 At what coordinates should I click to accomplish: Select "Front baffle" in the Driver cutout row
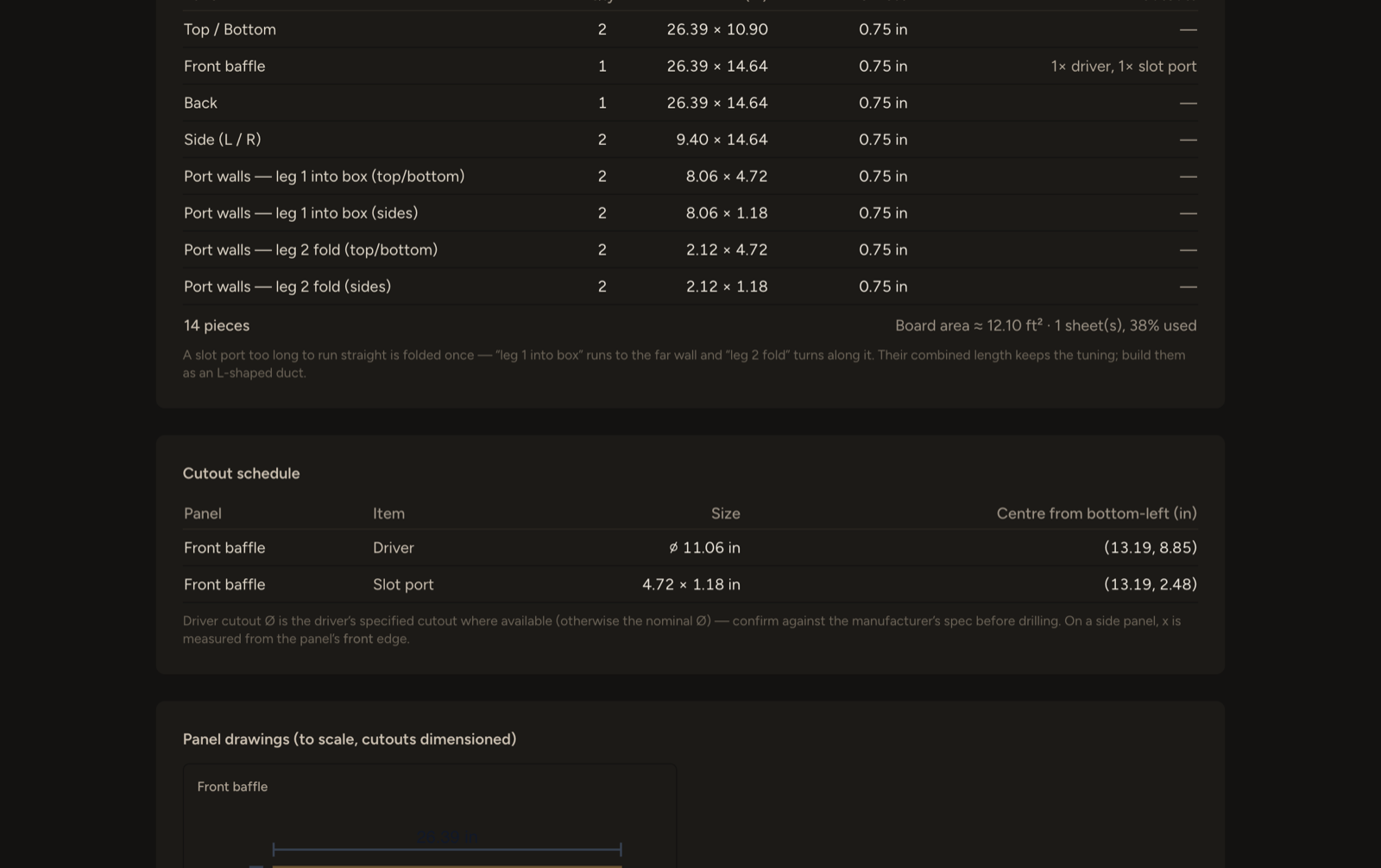click(224, 548)
